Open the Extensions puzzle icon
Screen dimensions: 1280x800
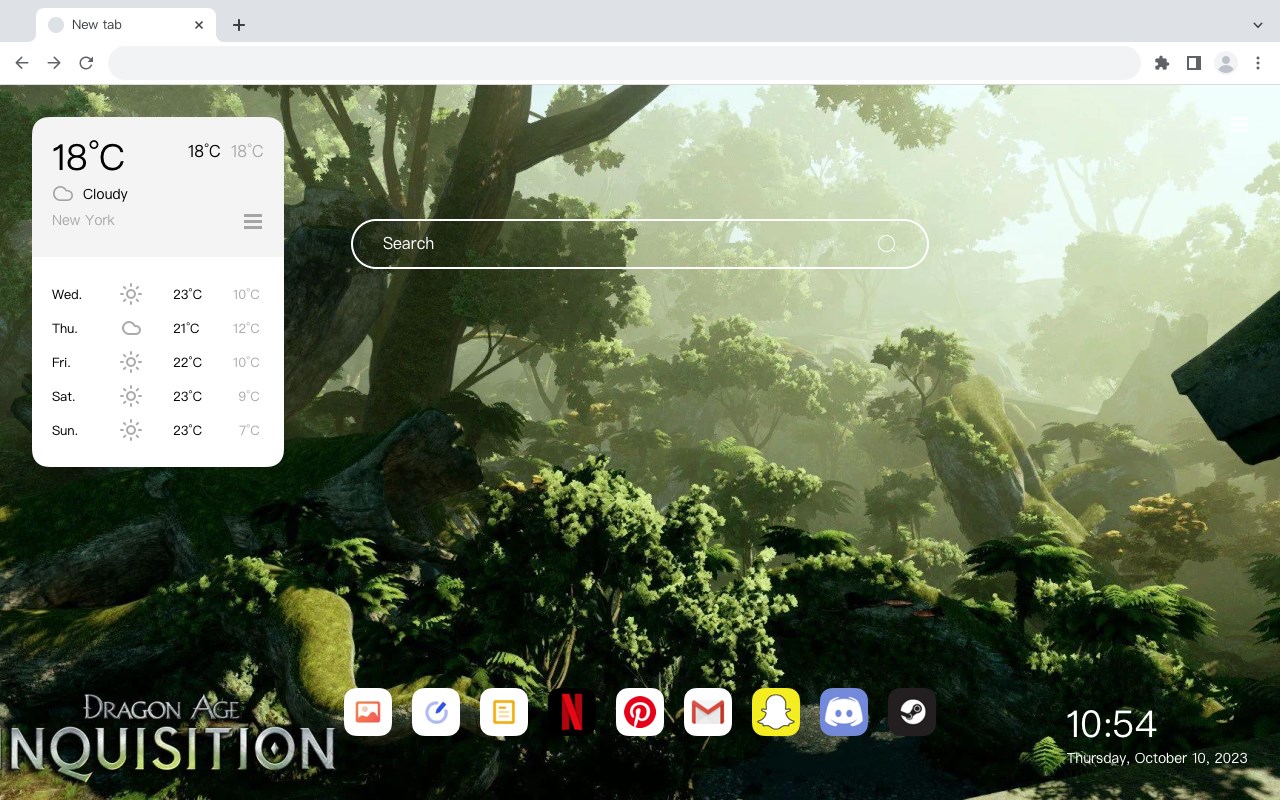pos(1161,63)
